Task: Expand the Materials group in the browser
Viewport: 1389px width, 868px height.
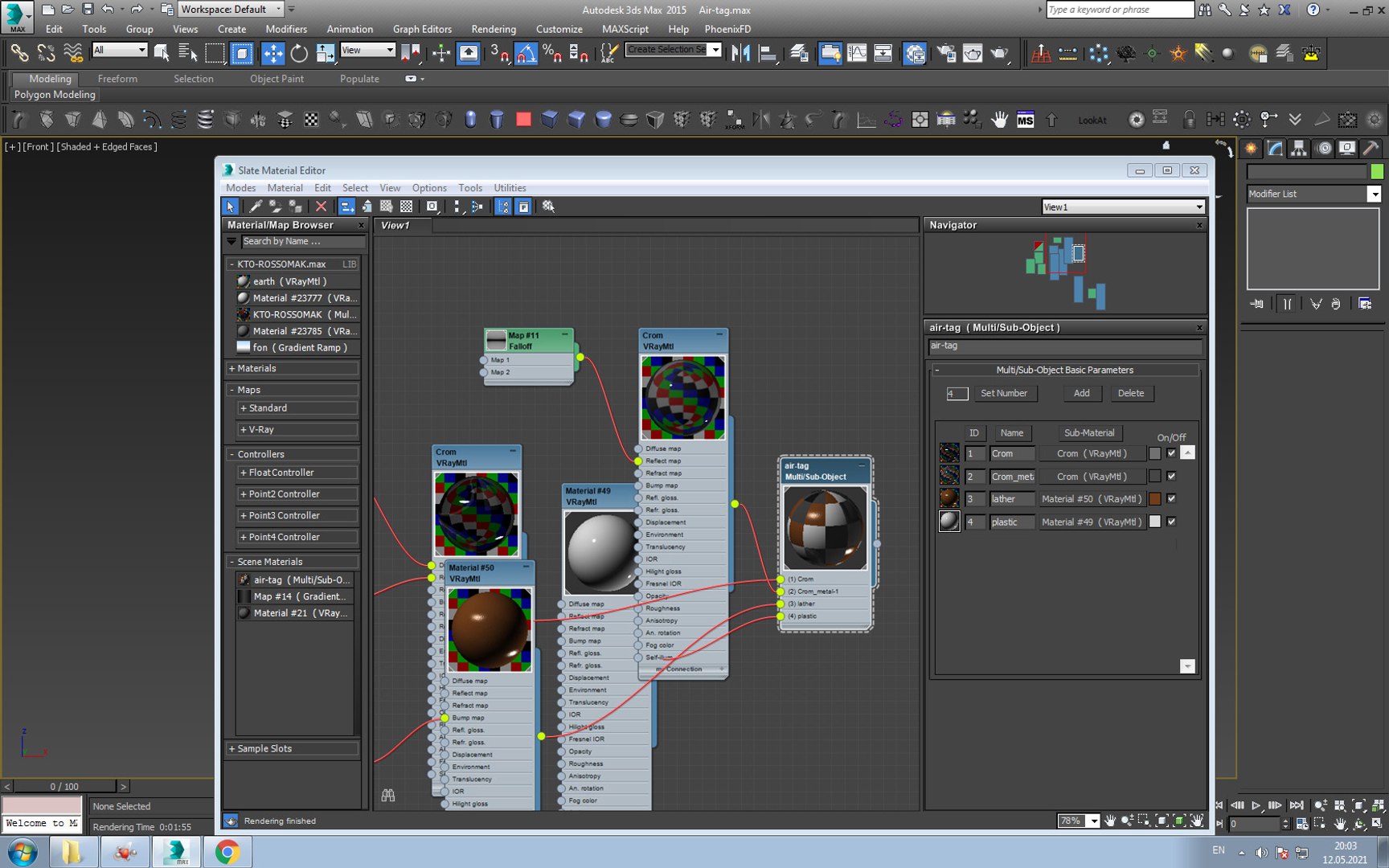Action: (292, 368)
